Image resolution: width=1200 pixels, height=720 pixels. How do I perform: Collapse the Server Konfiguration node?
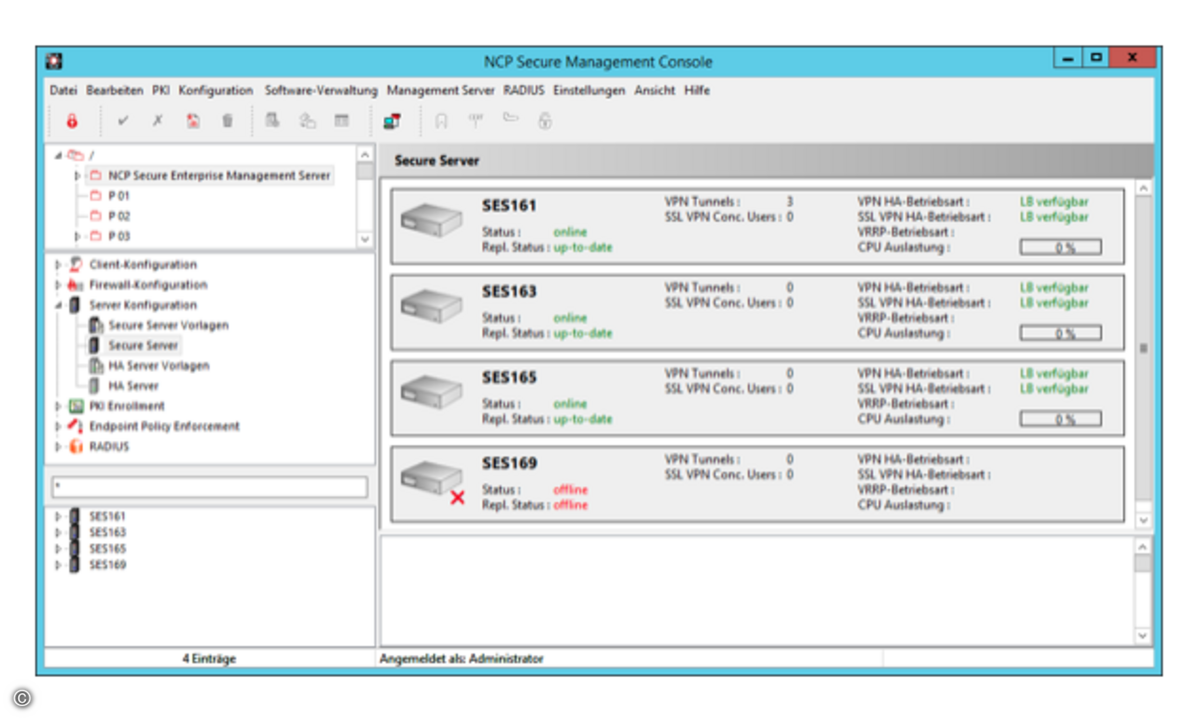click(x=59, y=305)
